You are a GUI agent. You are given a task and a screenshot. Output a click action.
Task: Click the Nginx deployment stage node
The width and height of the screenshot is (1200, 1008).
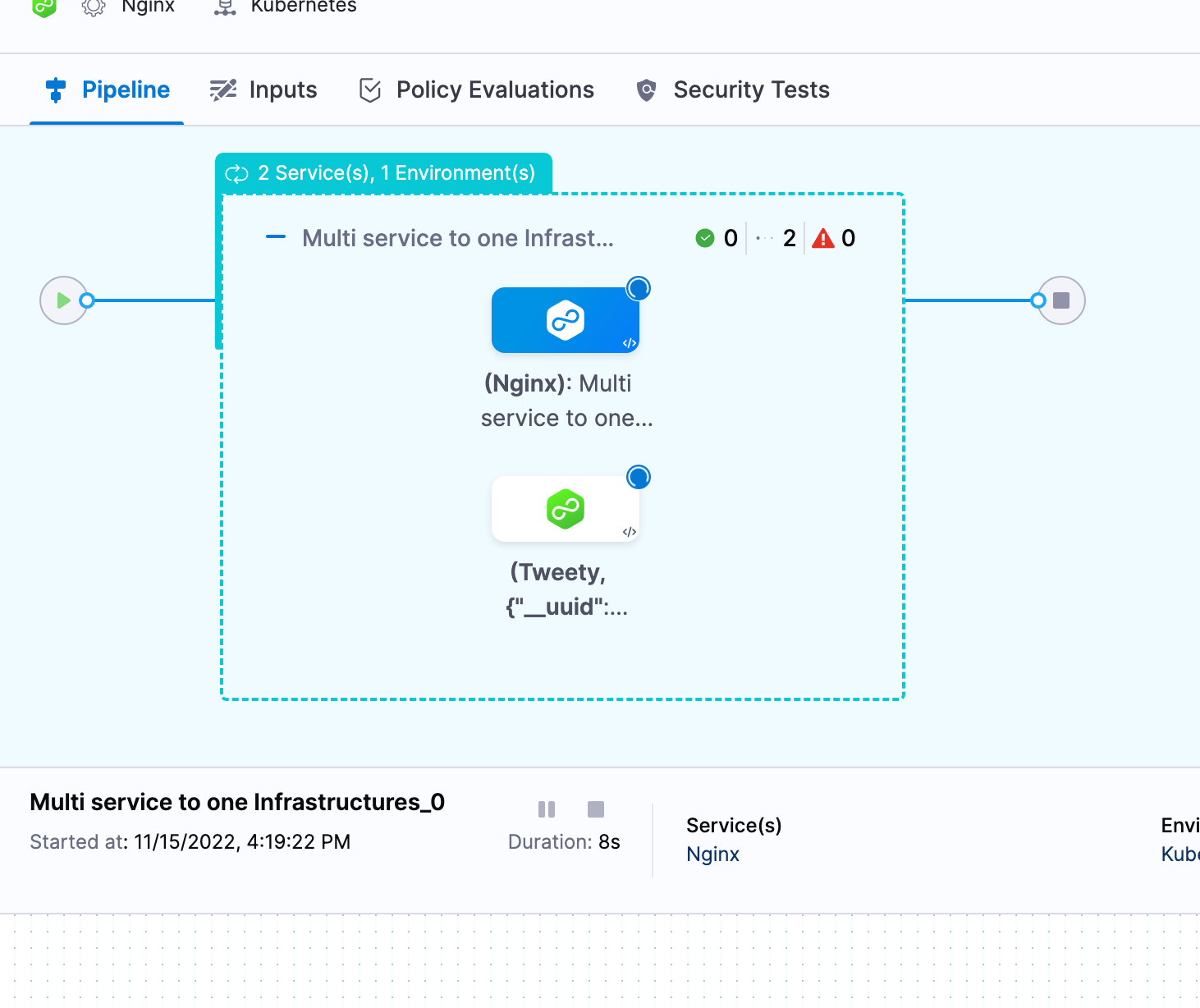point(565,320)
